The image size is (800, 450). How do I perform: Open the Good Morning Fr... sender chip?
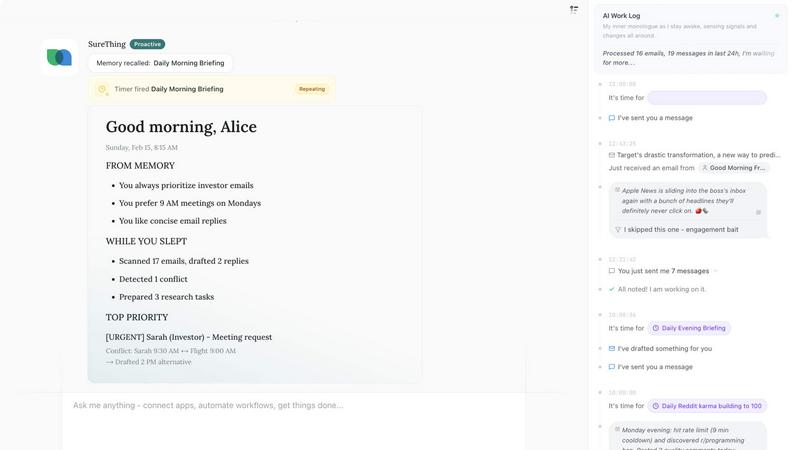pos(734,168)
